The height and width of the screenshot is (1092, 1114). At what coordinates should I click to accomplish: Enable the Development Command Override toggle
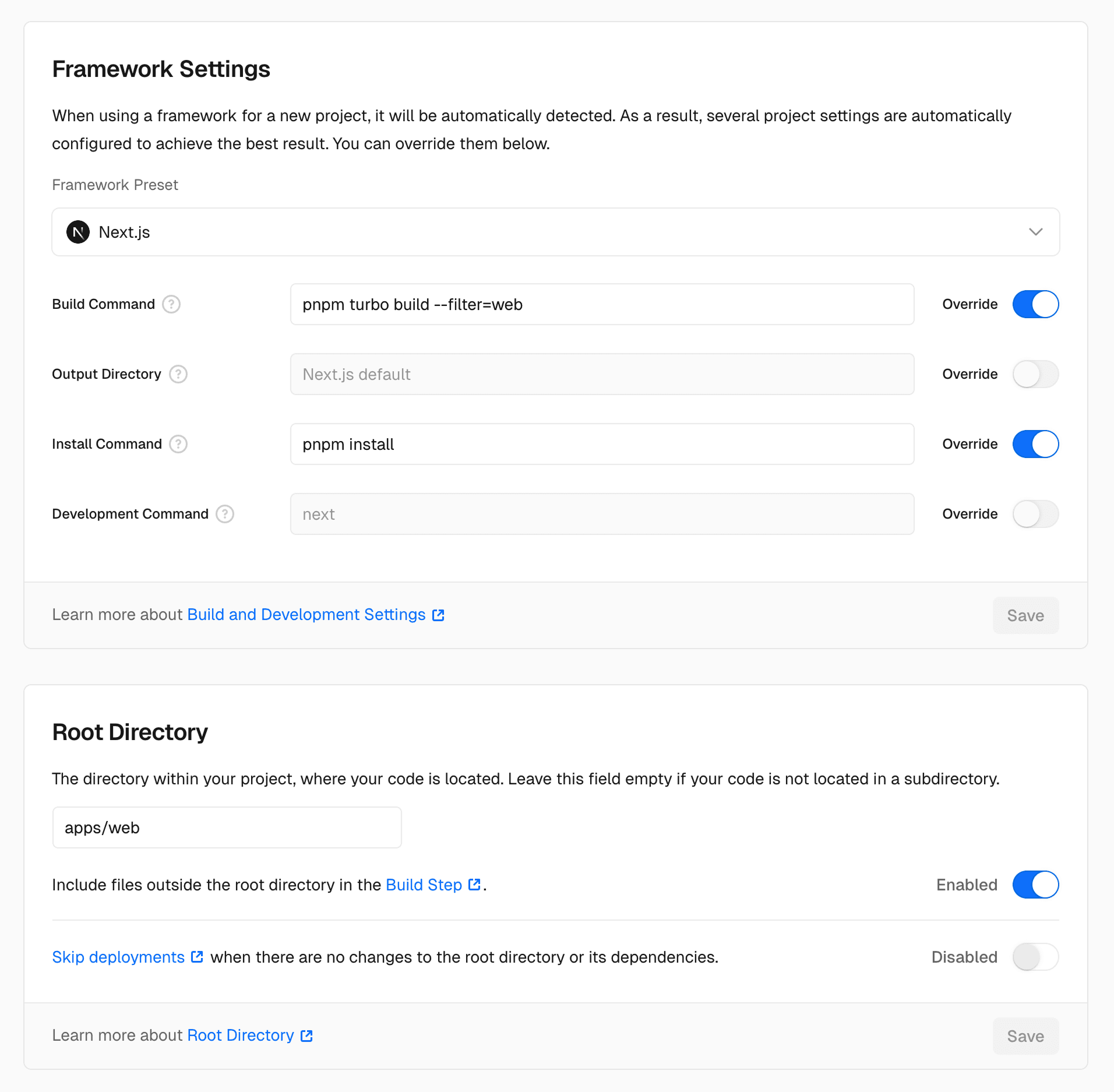coord(1035,514)
